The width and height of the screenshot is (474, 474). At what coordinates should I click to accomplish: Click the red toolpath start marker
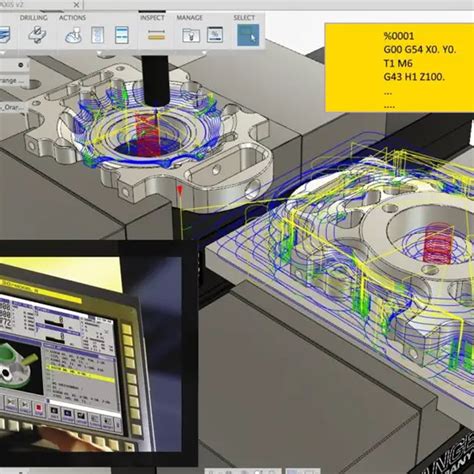click(x=180, y=190)
